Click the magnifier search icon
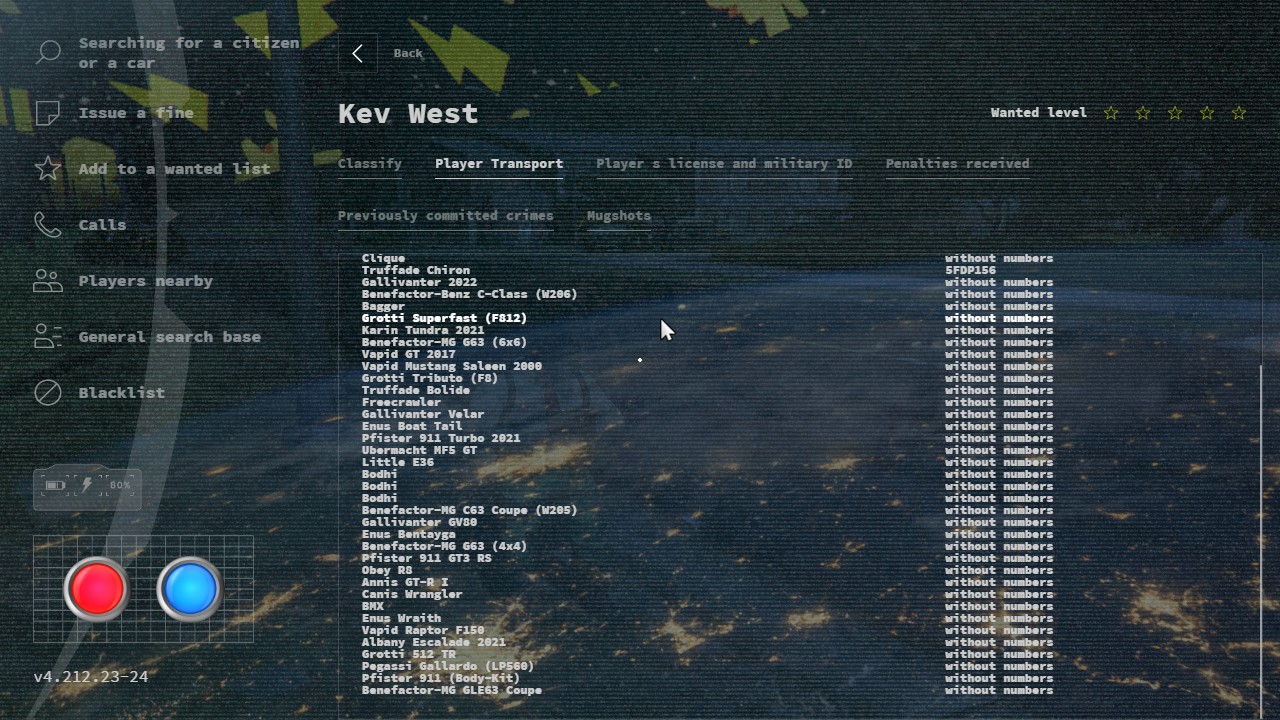Viewport: 1280px width, 720px height. (x=48, y=53)
